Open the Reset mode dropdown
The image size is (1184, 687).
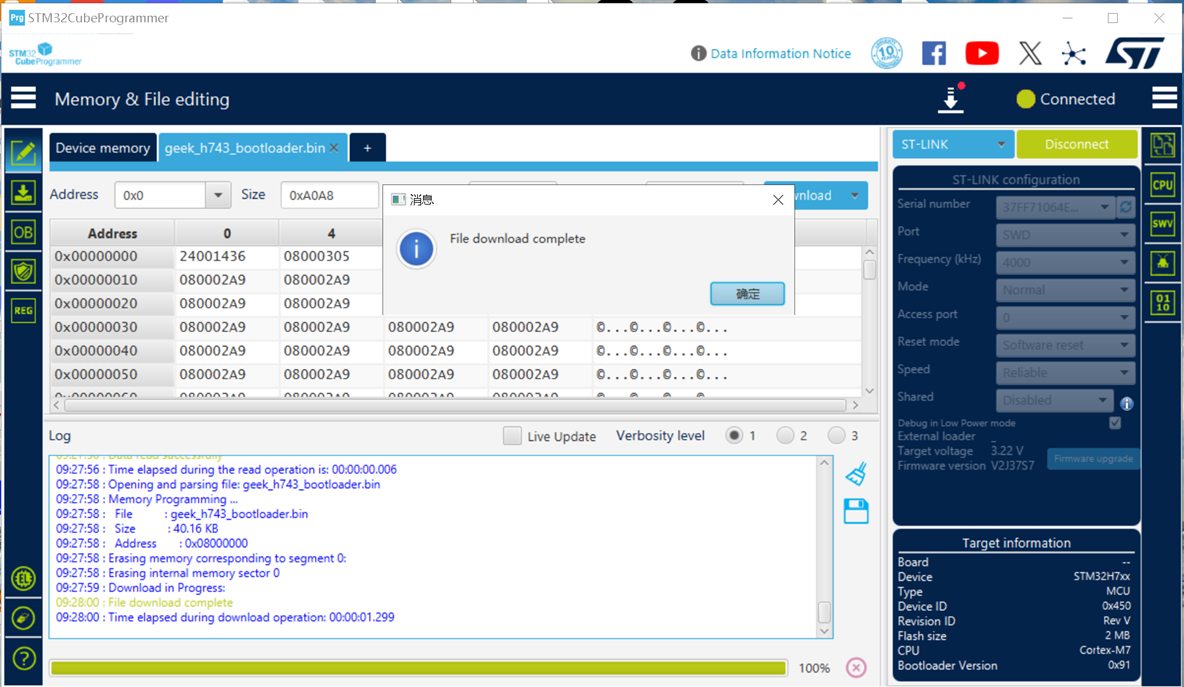click(x=1065, y=345)
